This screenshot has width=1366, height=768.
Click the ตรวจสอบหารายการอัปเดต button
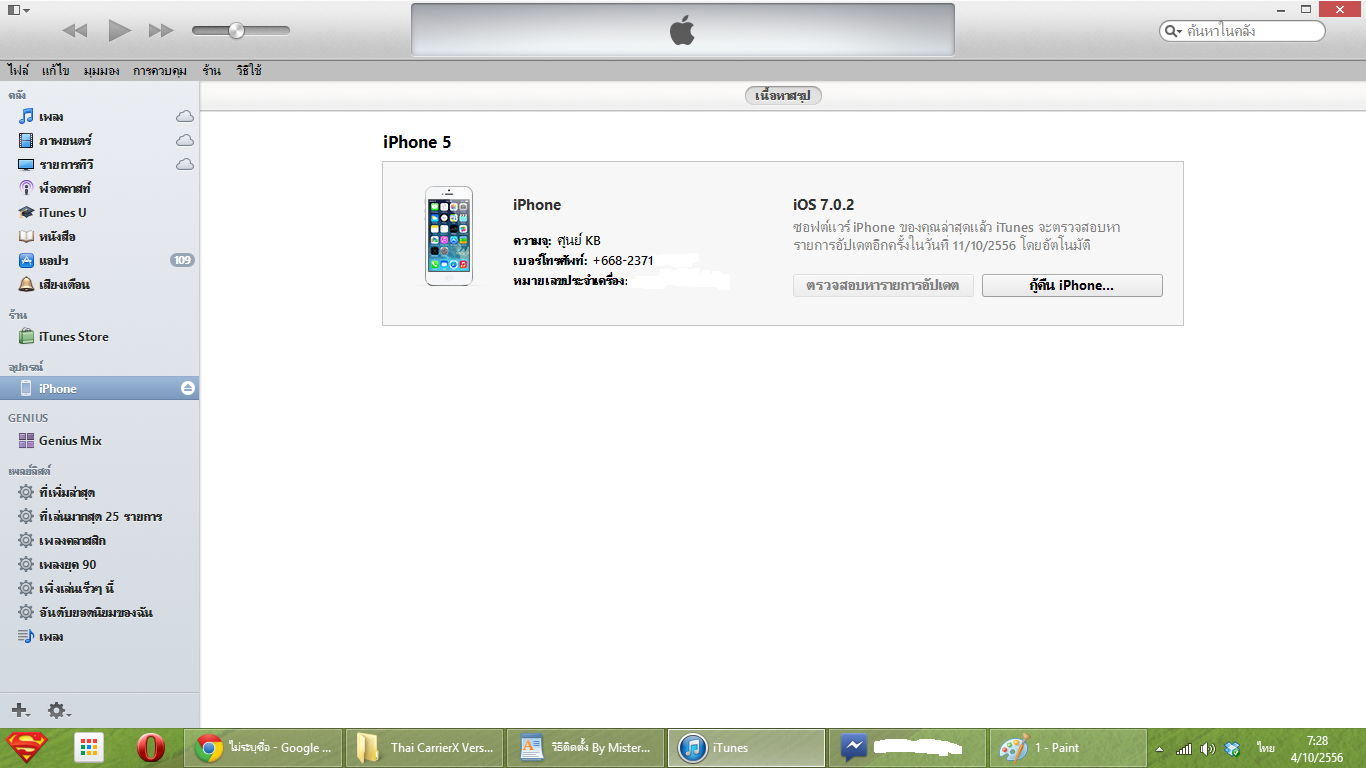coord(883,286)
